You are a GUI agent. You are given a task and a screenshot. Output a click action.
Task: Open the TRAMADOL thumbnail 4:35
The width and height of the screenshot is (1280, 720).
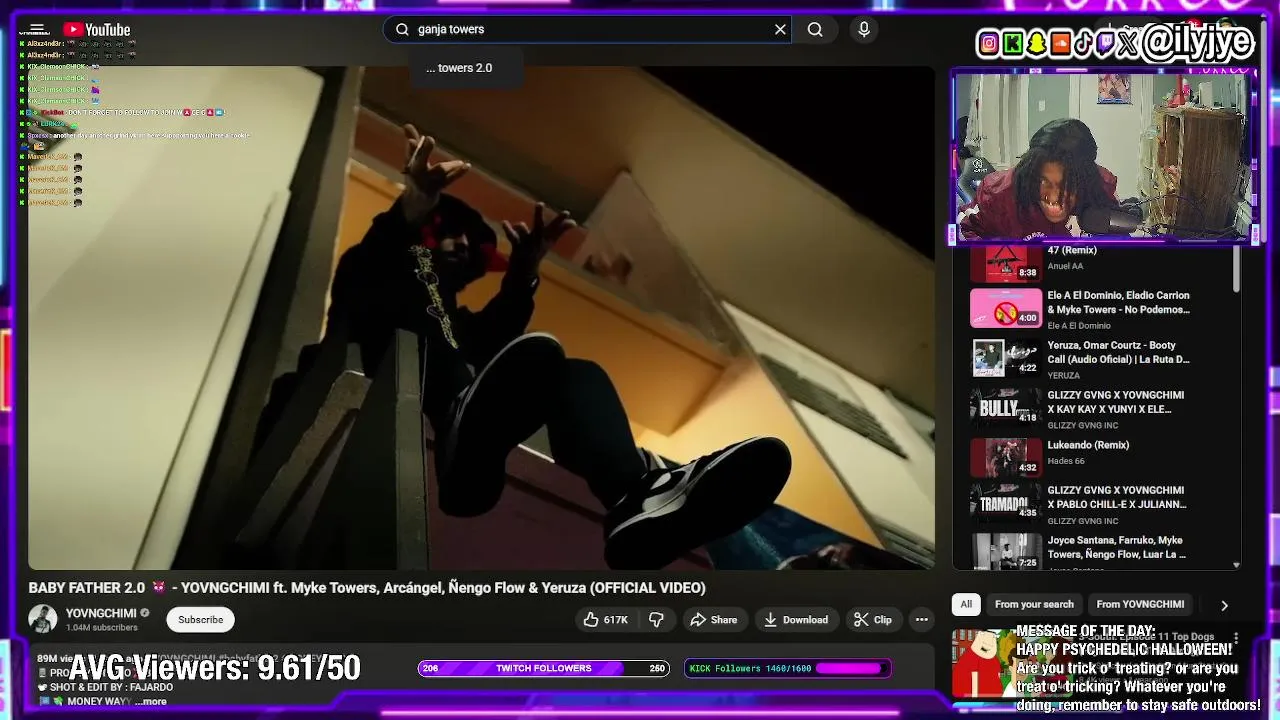point(1006,503)
